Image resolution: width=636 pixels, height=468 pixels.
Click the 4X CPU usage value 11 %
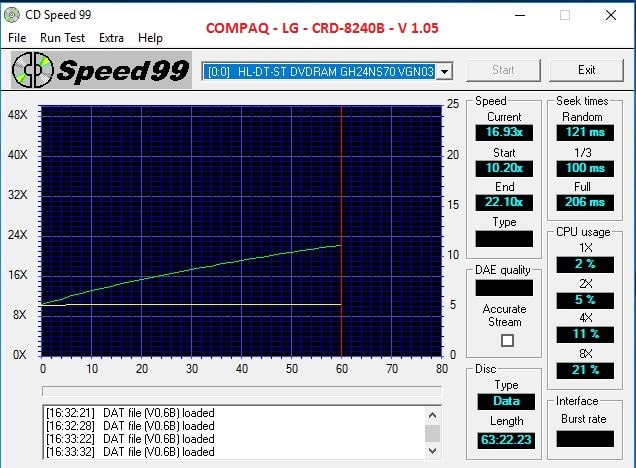[585, 335]
